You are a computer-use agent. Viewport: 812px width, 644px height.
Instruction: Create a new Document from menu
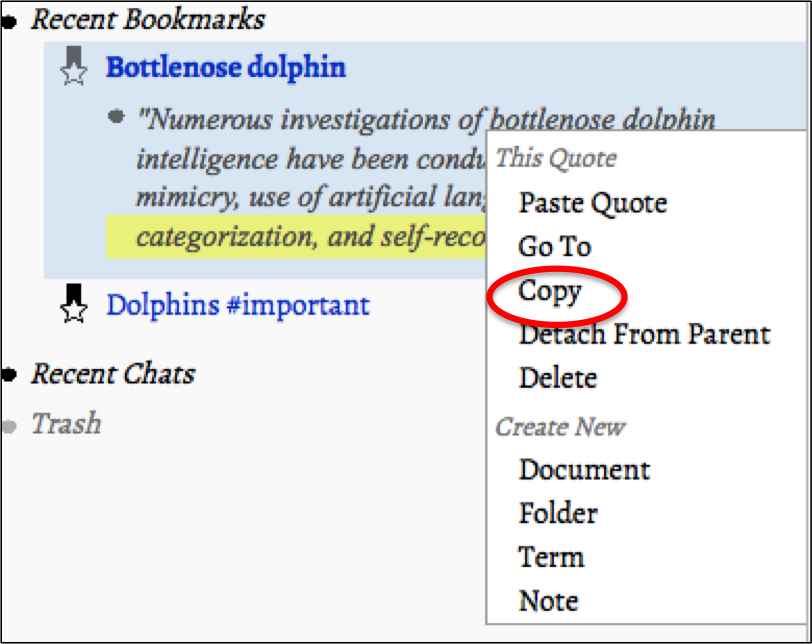pyautogui.click(x=584, y=469)
